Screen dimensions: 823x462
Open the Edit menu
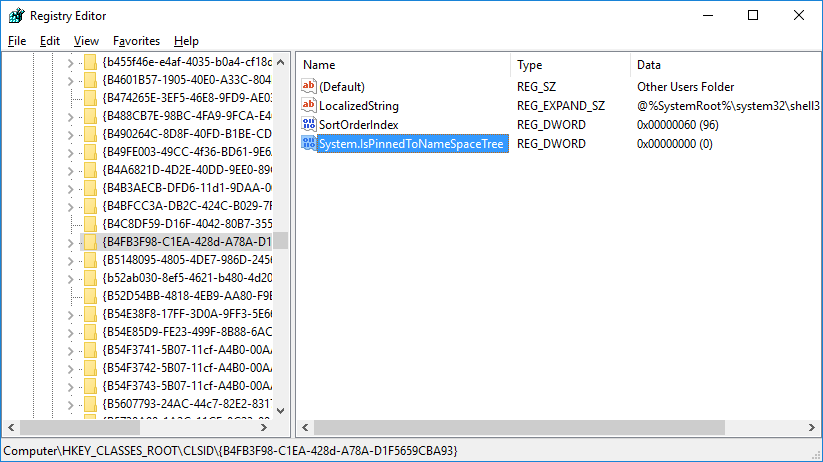click(50, 41)
